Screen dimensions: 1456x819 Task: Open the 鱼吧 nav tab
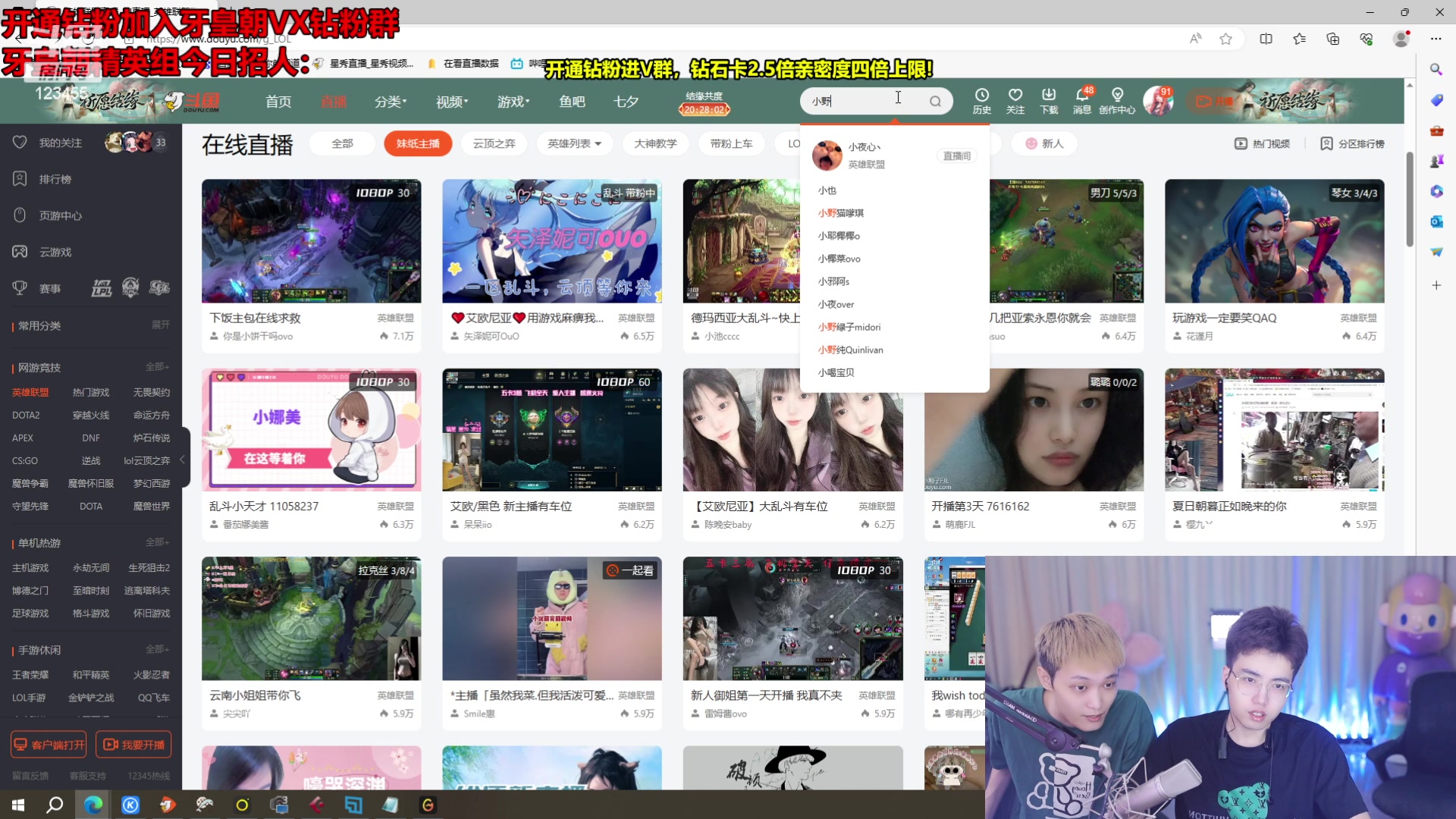572,102
